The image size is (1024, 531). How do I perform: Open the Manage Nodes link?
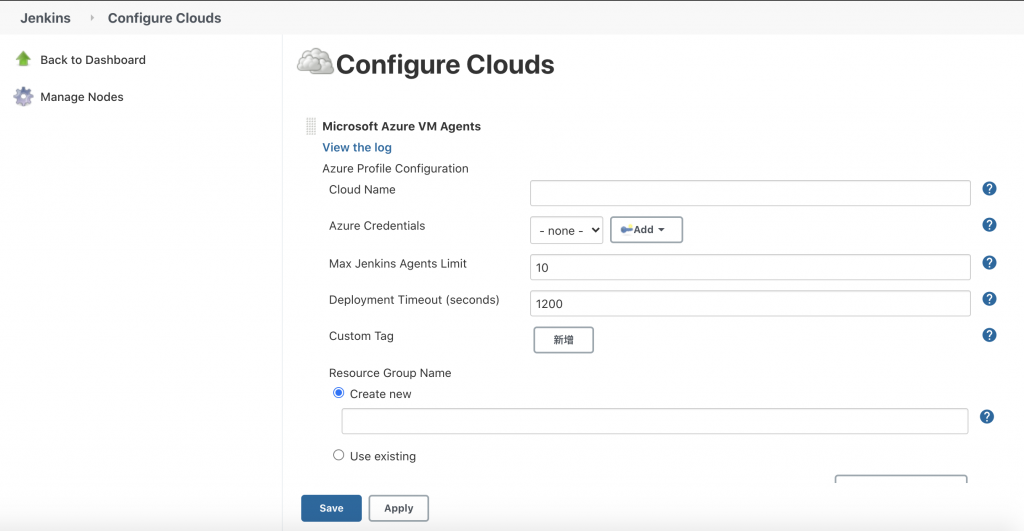pos(82,97)
